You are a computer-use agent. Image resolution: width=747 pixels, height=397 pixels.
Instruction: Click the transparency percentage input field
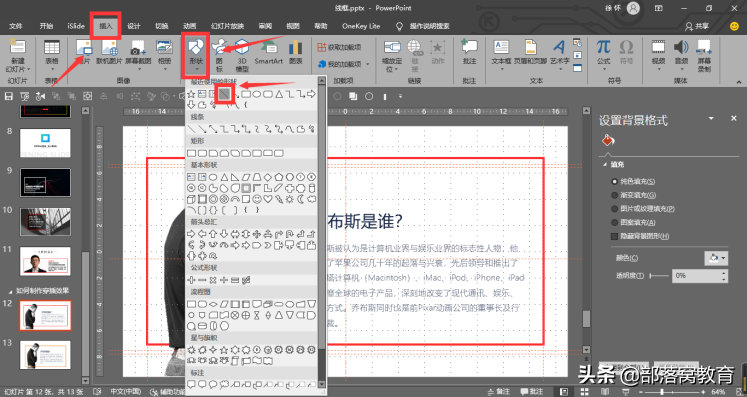(697, 276)
